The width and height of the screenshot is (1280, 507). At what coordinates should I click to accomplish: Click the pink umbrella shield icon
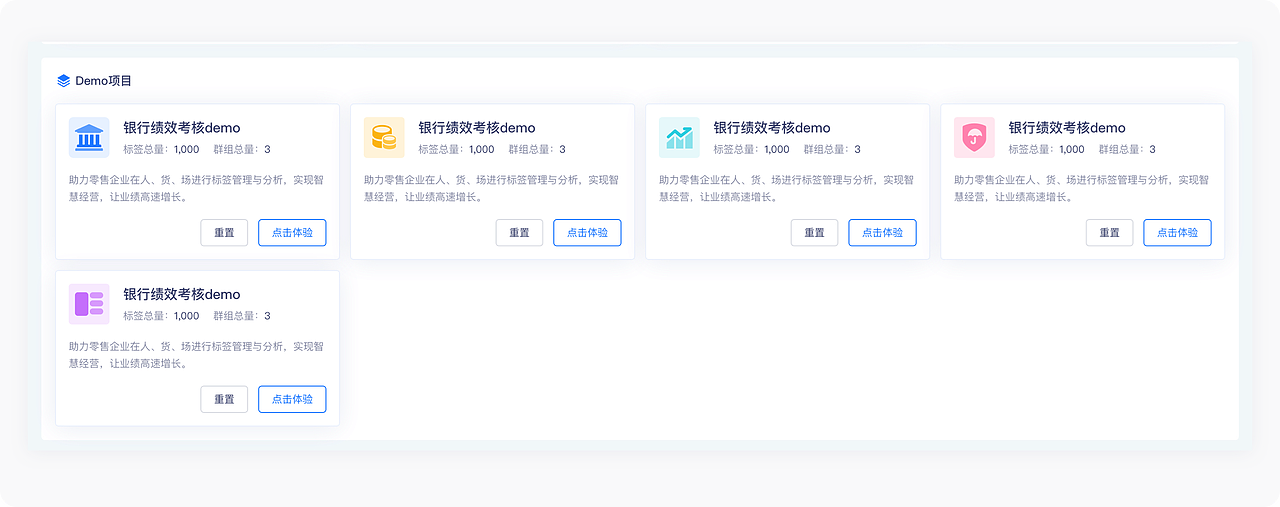[x=974, y=137]
